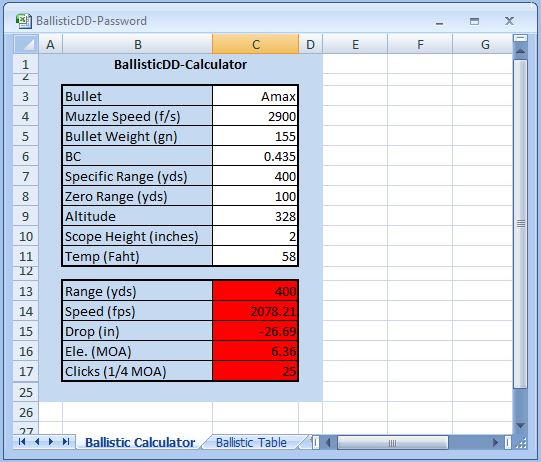Minimize the BallisticDD-Password workbook window
This screenshot has width=541, height=462.
click(x=439, y=21)
